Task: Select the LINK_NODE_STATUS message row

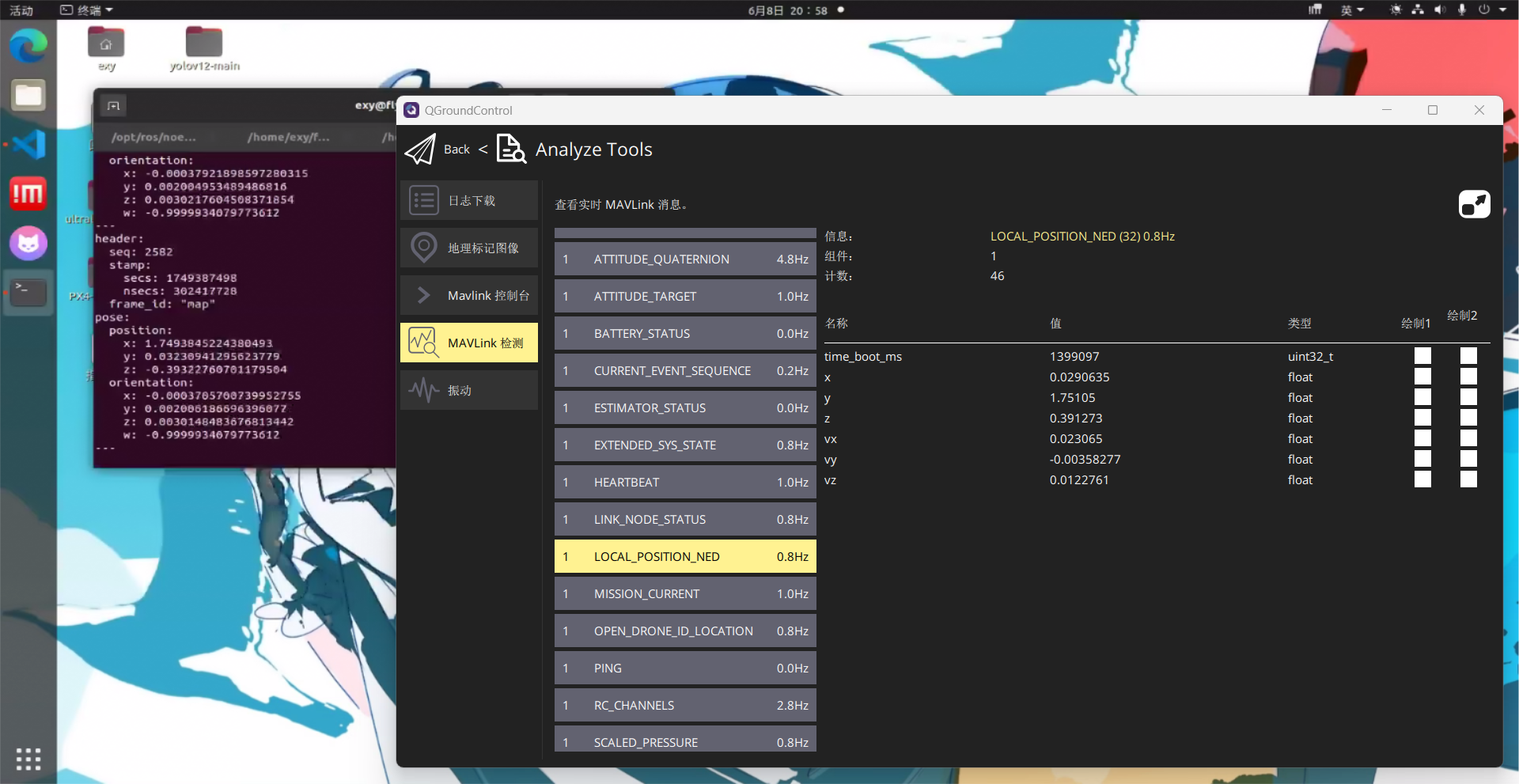Action: point(685,519)
